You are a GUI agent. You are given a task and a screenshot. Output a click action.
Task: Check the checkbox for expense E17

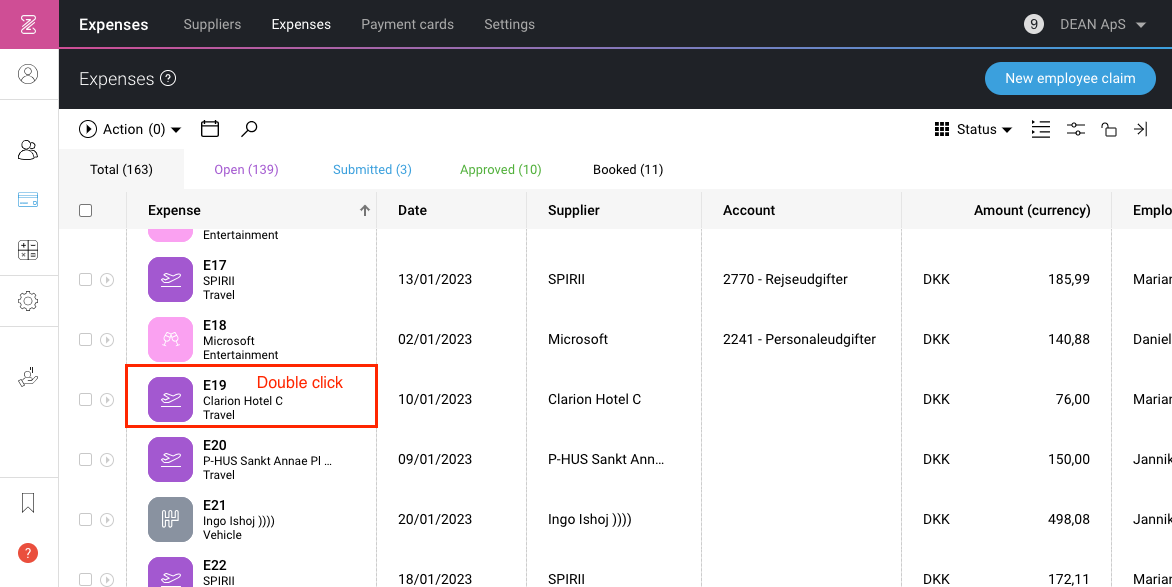click(85, 280)
